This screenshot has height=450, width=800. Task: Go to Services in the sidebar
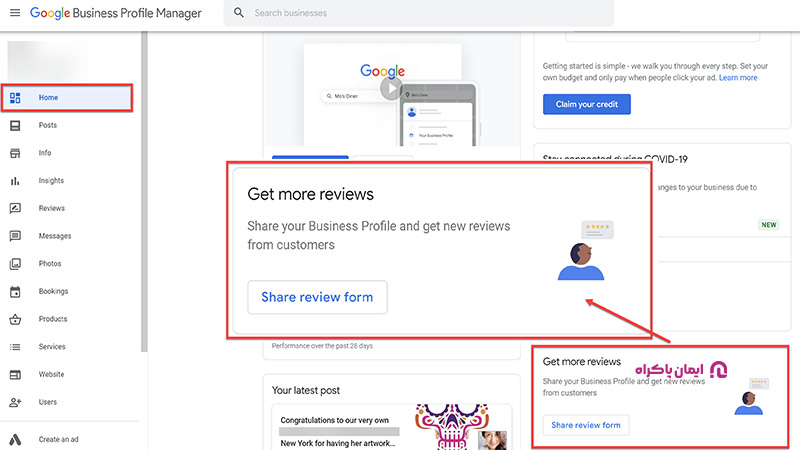[x=52, y=346]
